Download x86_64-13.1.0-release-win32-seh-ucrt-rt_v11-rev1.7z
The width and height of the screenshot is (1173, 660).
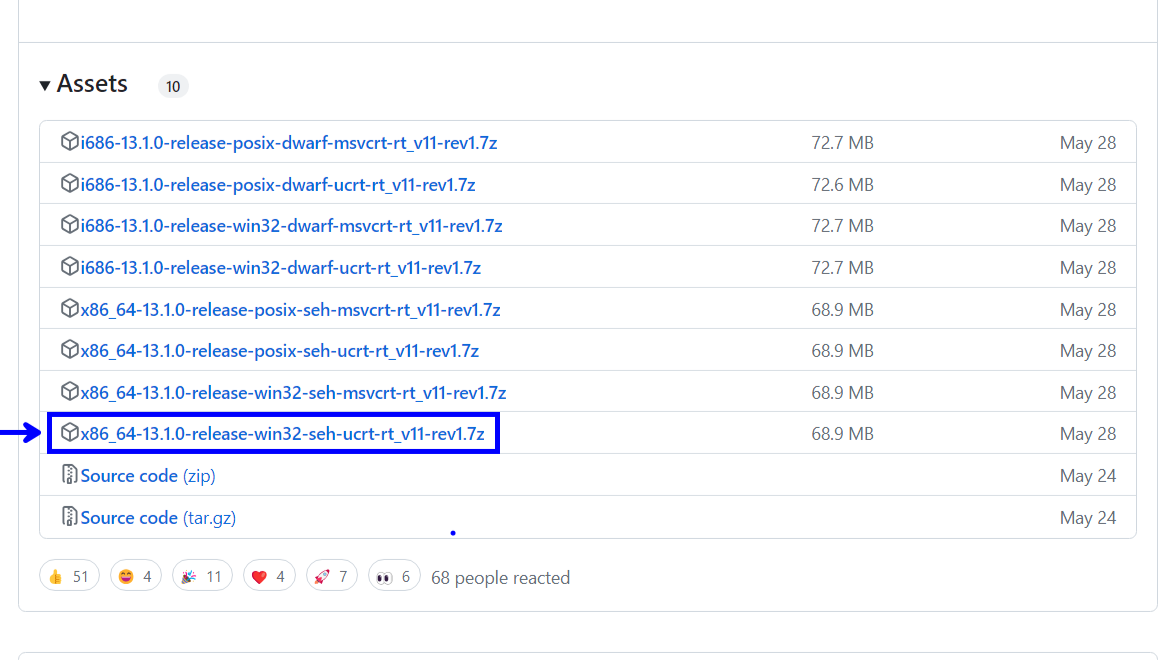pyautogui.click(x=283, y=434)
